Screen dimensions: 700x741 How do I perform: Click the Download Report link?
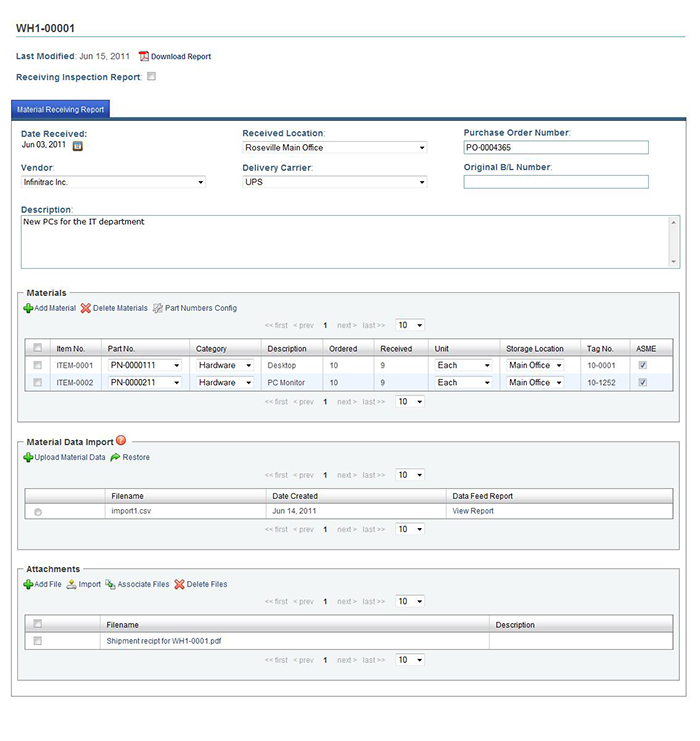point(181,56)
